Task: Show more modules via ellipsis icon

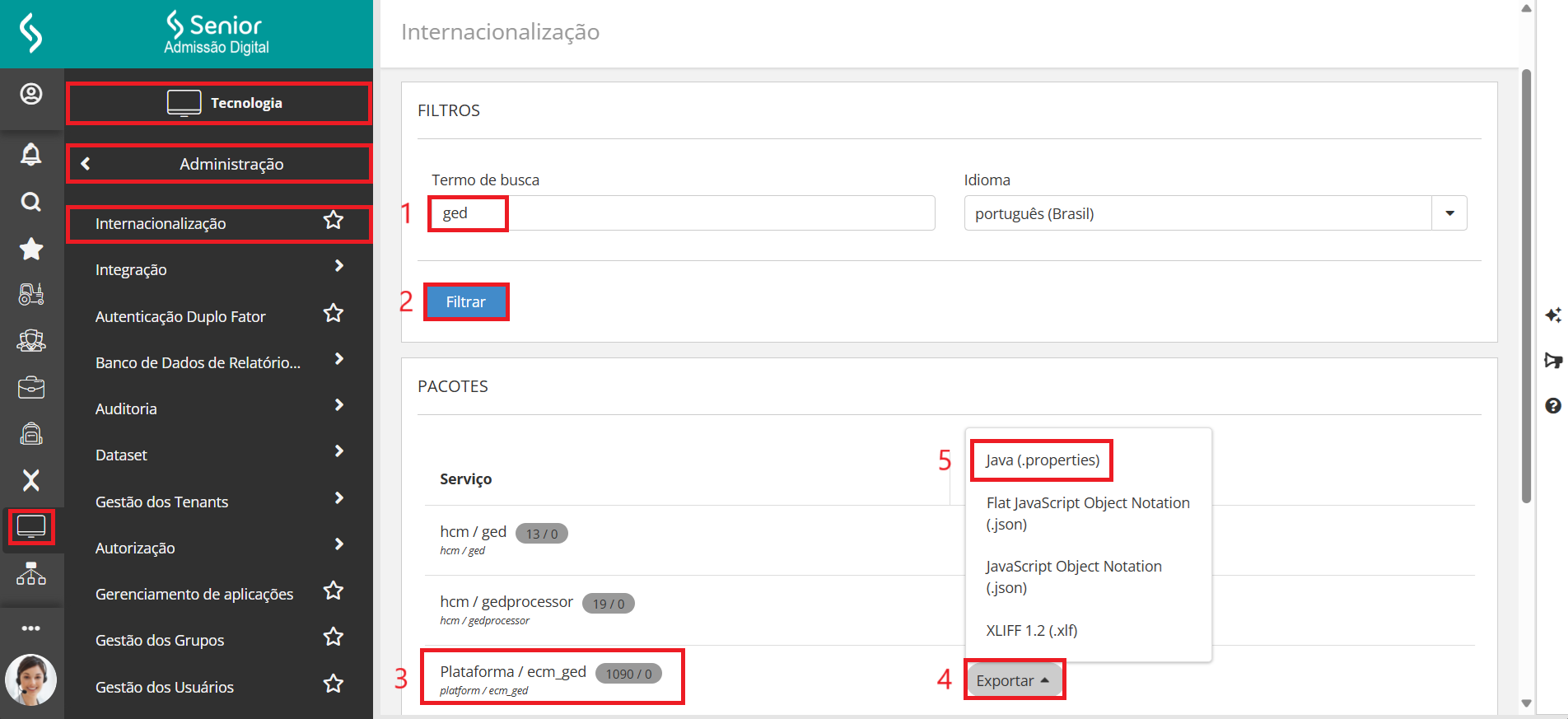Action: (31, 628)
